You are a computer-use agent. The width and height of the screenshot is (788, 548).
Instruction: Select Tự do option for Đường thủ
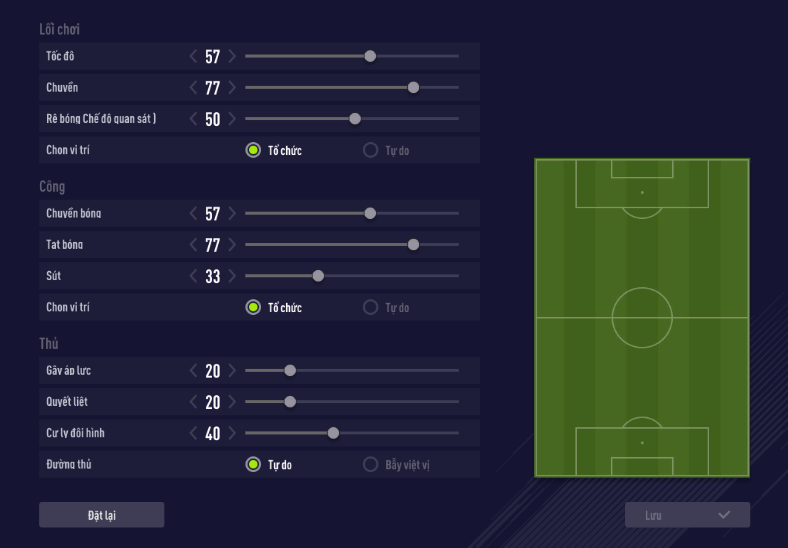point(253,465)
